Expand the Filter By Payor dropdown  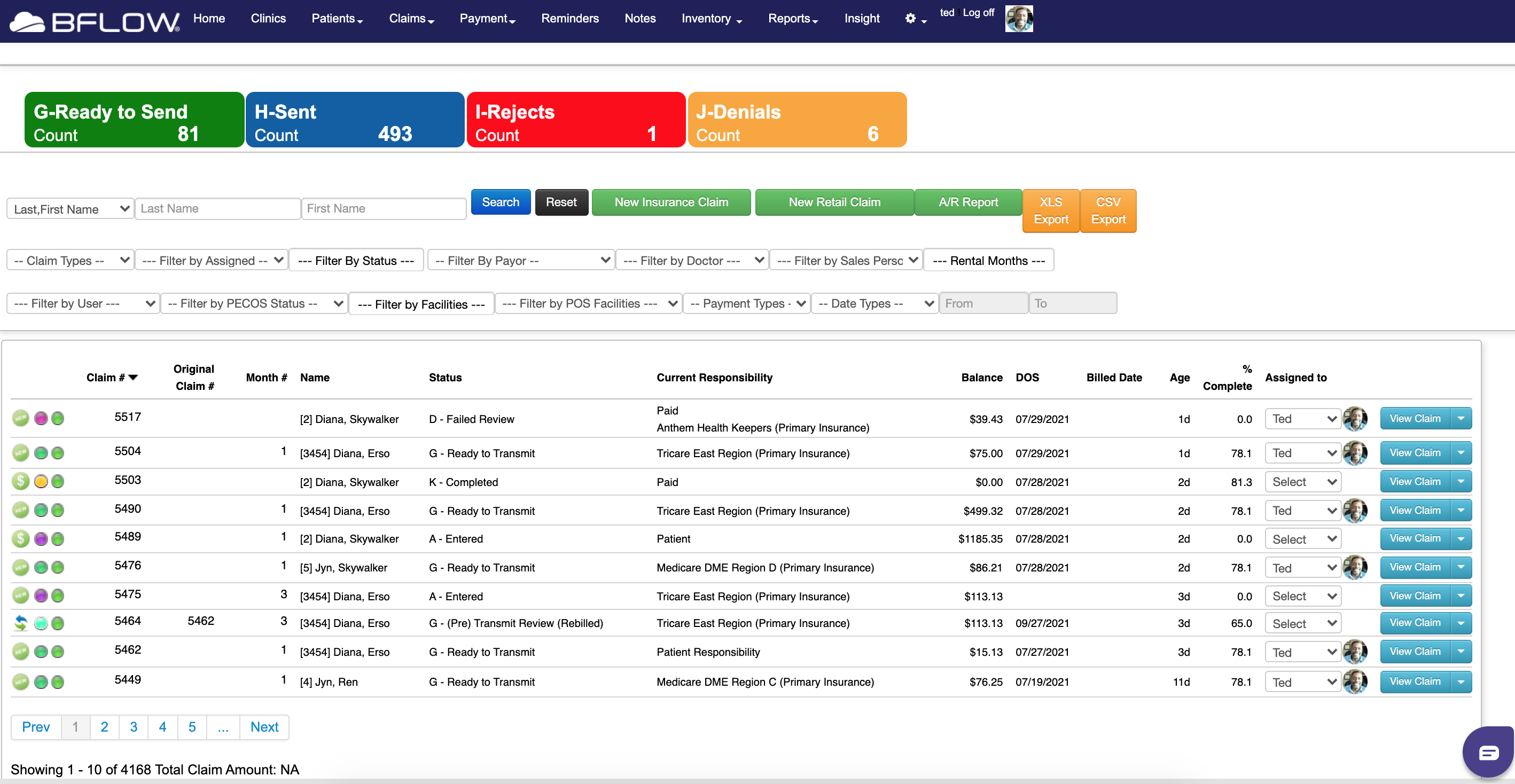[522, 260]
